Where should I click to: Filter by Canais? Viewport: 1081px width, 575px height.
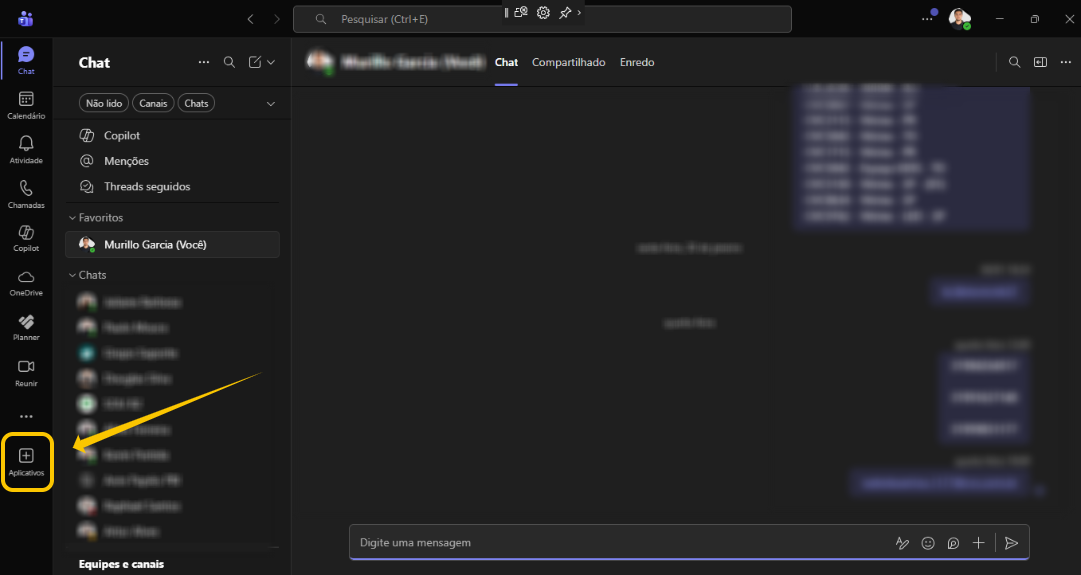153,103
